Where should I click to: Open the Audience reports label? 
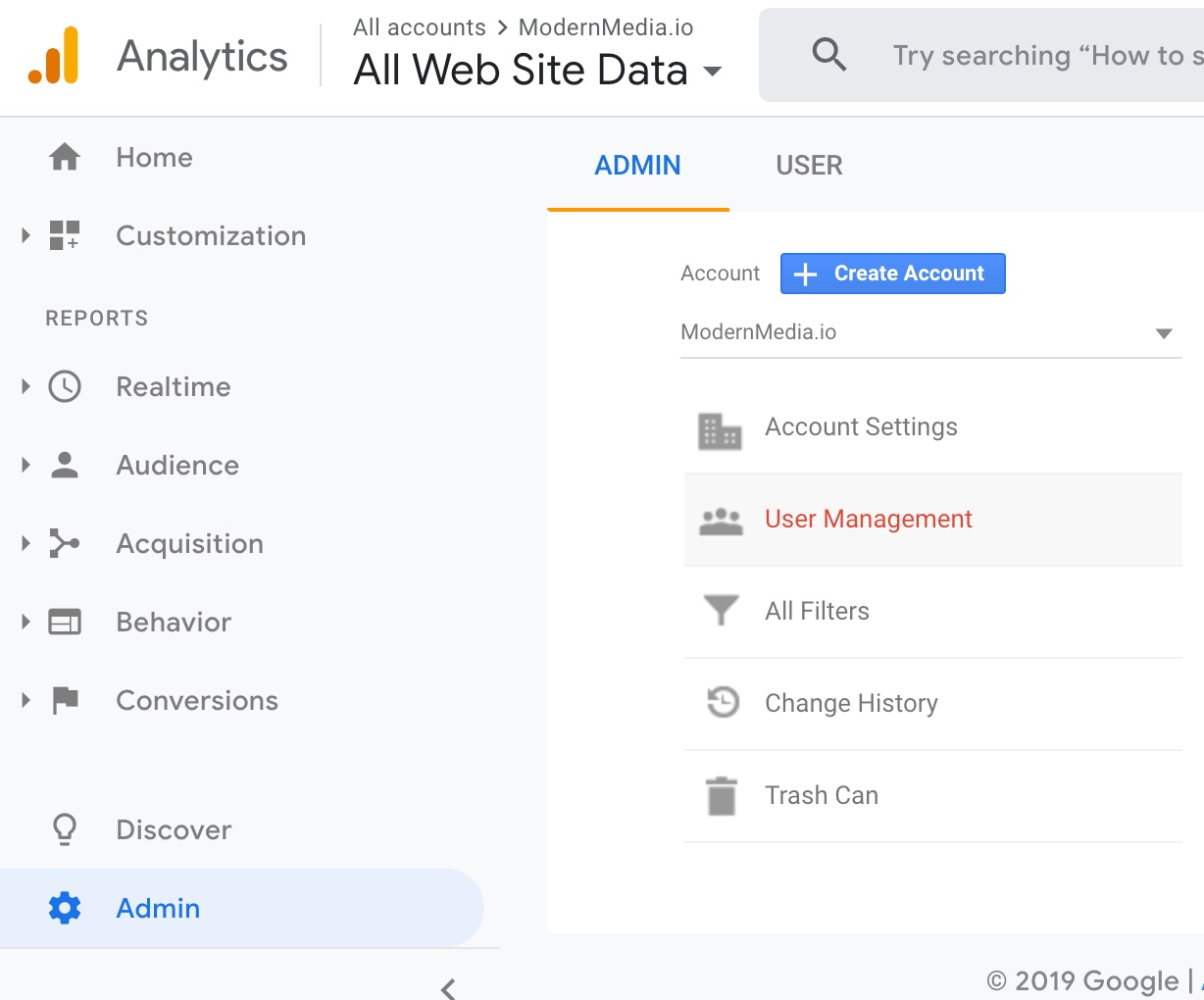[177, 465]
